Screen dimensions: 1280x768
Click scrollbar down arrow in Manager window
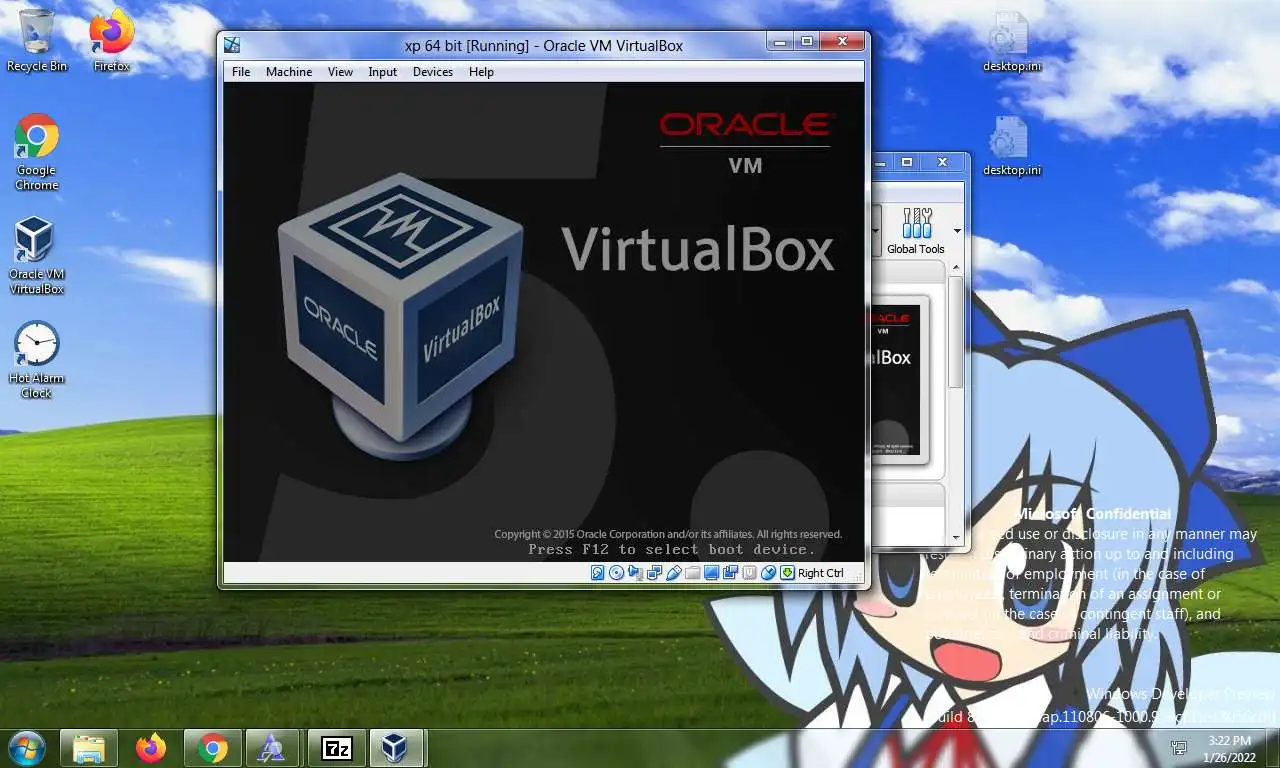click(x=956, y=538)
